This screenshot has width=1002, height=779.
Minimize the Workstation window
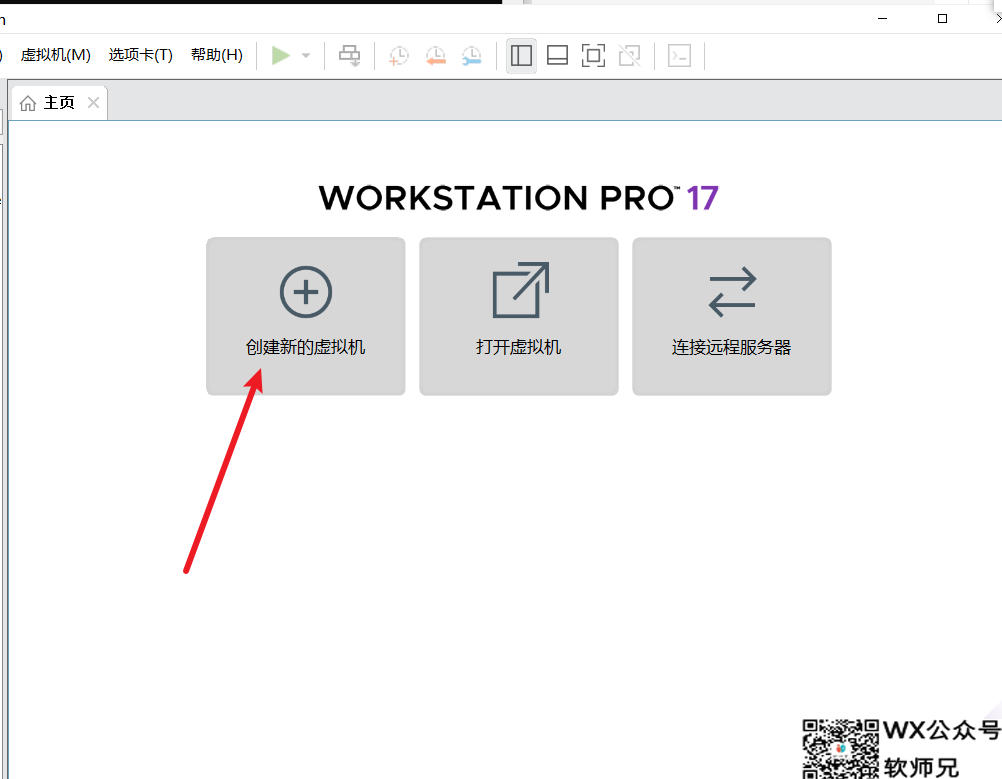(x=883, y=19)
